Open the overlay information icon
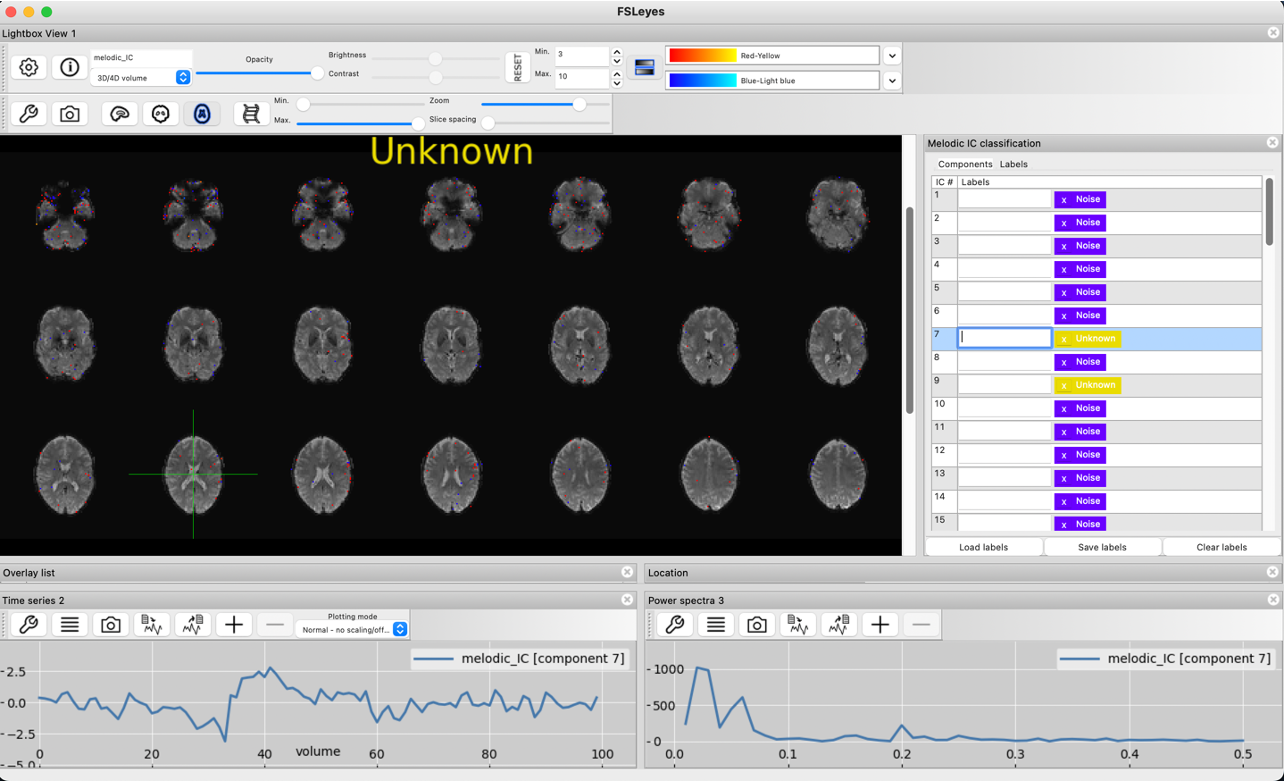 point(70,68)
